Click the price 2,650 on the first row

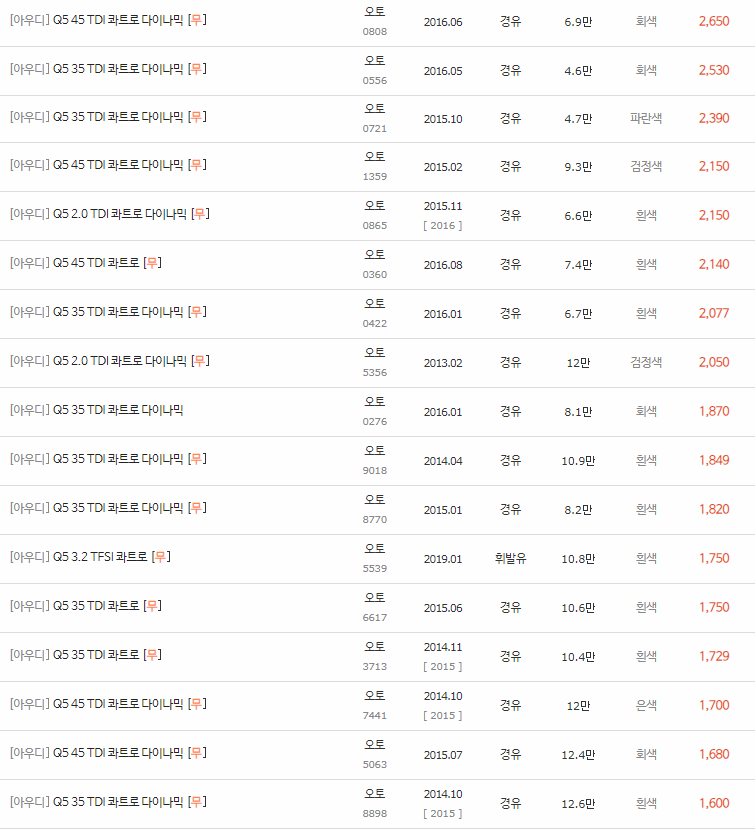point(714,20)
